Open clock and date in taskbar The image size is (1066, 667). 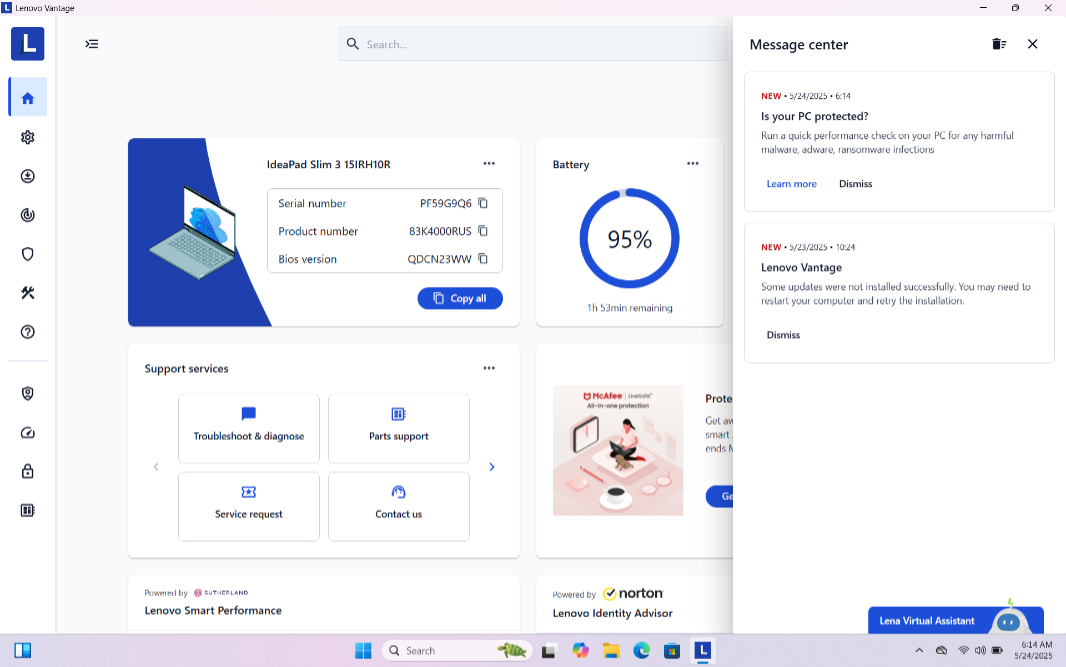point(1033,651)
